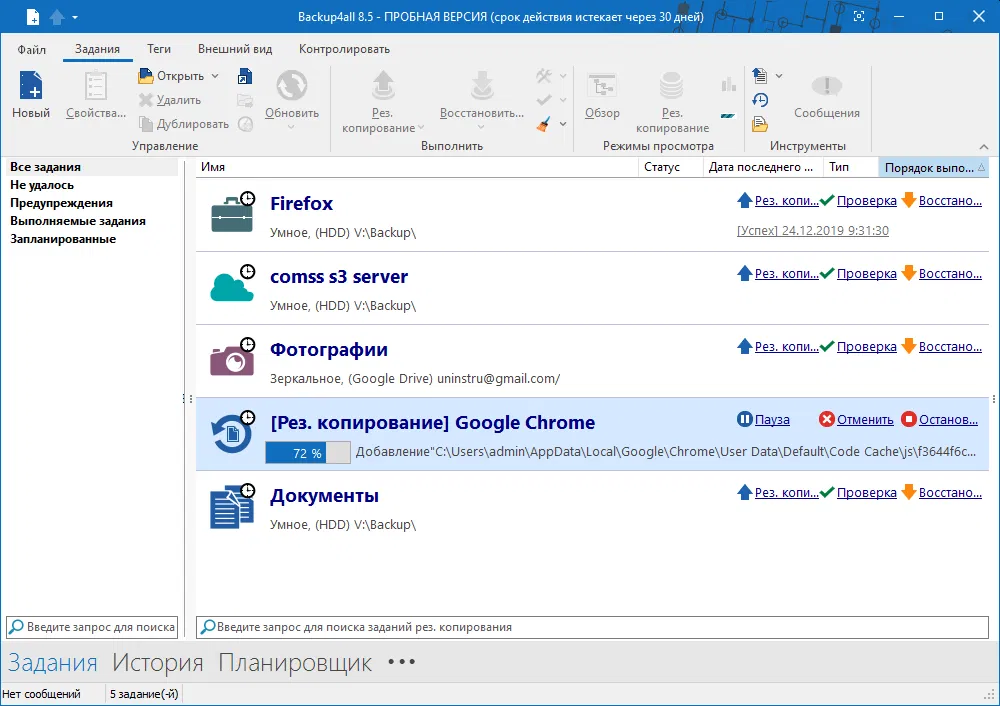1000x706 pixels.
Task: Expand the document tool dropdown in Инструменты
Action: pyautogui.click(x=779, y=76)
